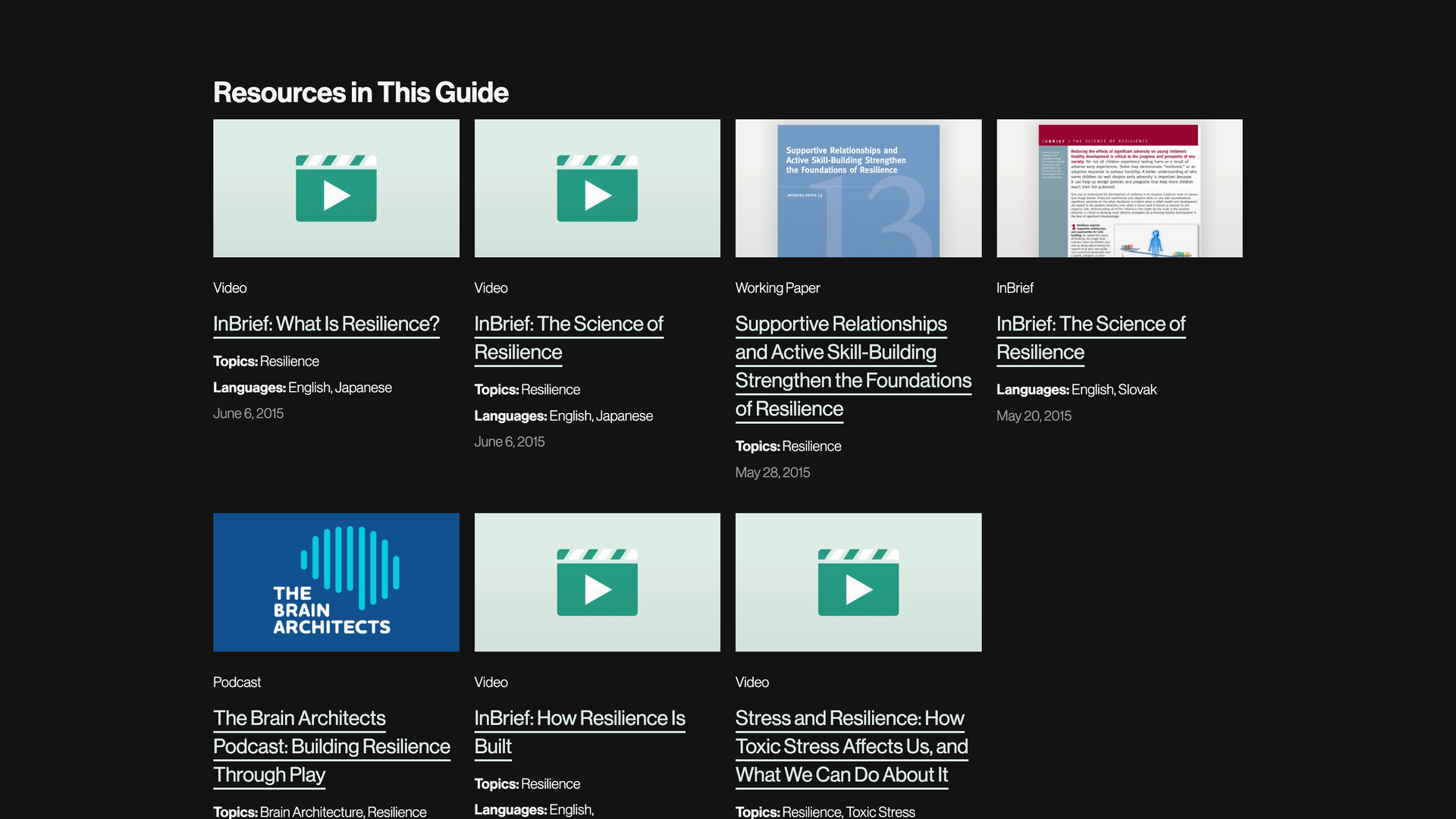Image resolution: width=1456 pixels, height=819 pixels.
Task: Click 'Working Paper' category label
Action: 777,288
